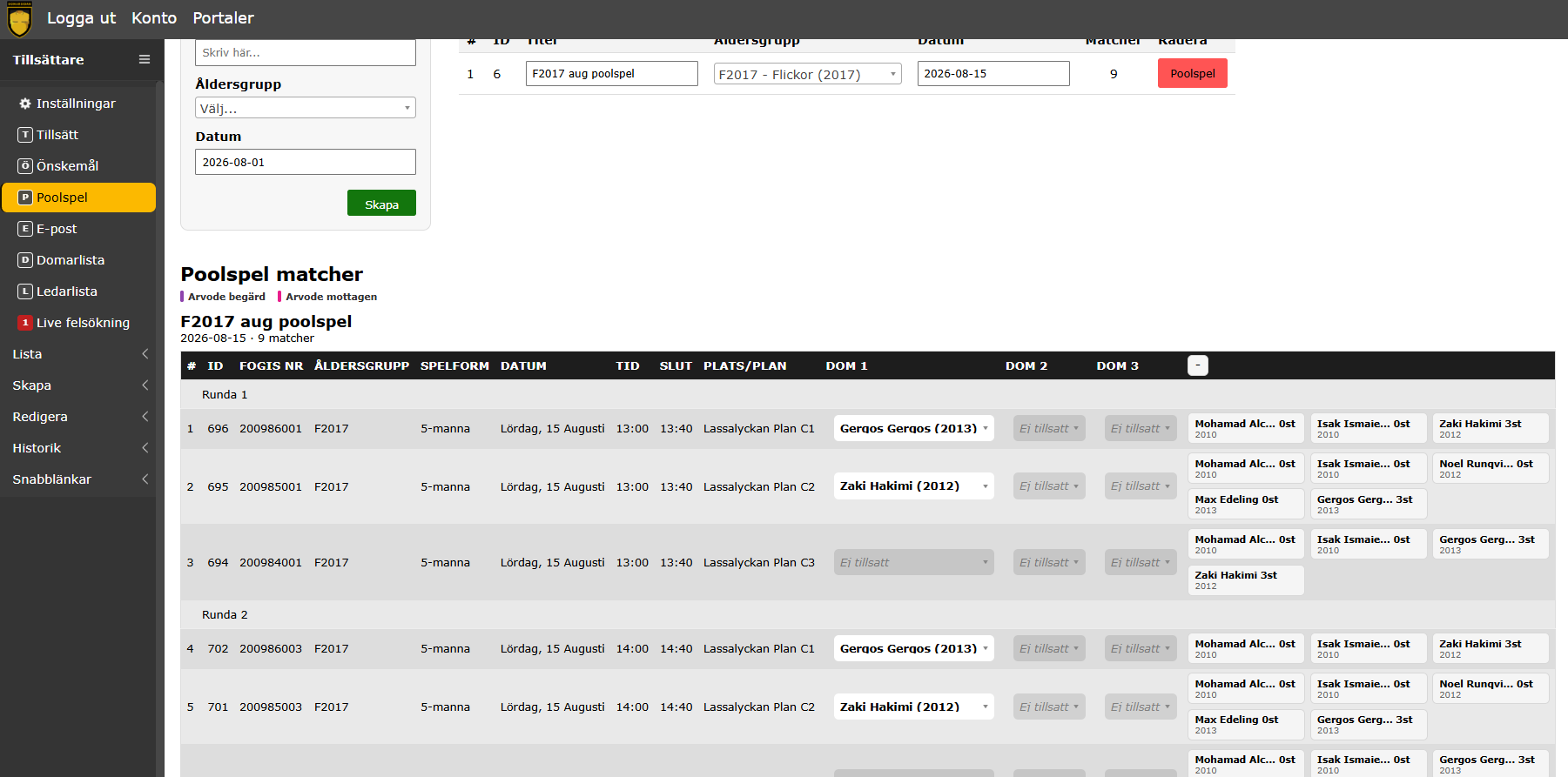This screenshot has height=777, width=1568.
Task: Click the green Skapa button
Action: 381,204
